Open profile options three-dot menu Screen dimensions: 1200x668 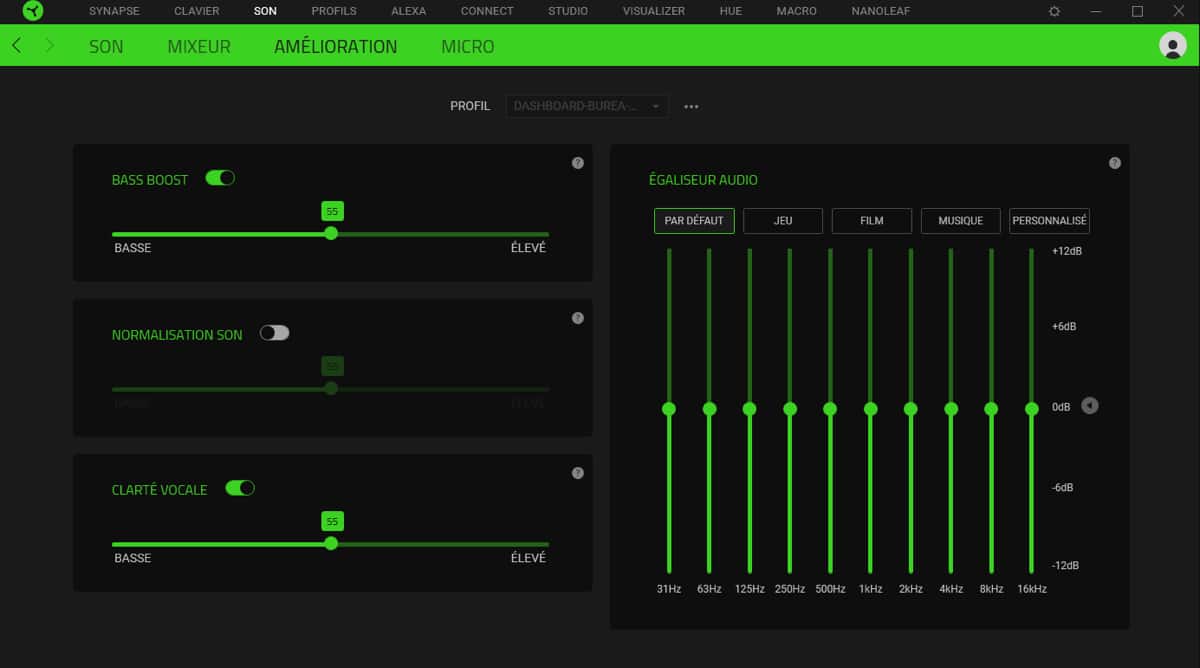691,106
